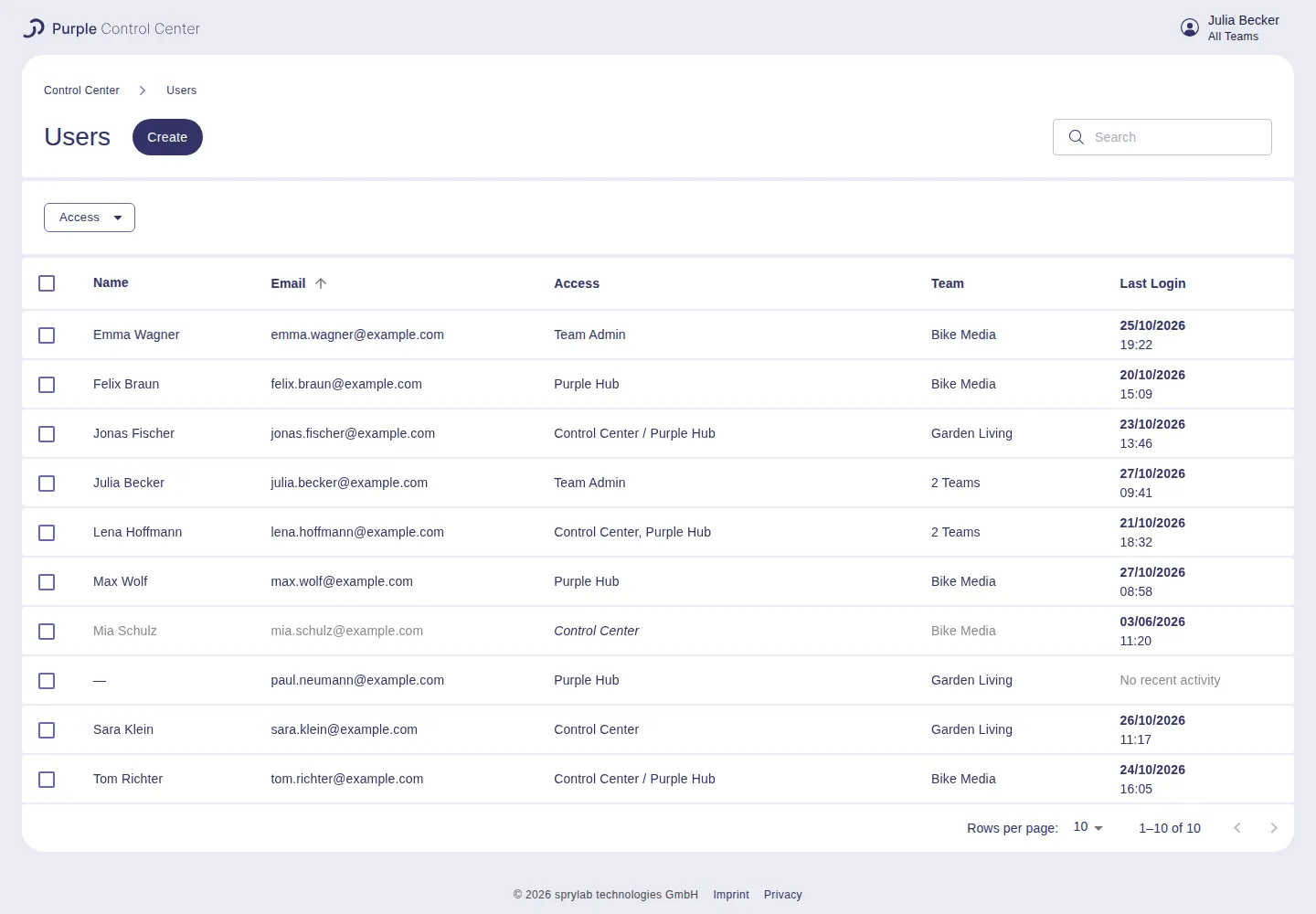The height and width of the screenshot is (914, 1316).
Task: Check the Jonas Fischer row checkbox
Action: pos(47,434)
